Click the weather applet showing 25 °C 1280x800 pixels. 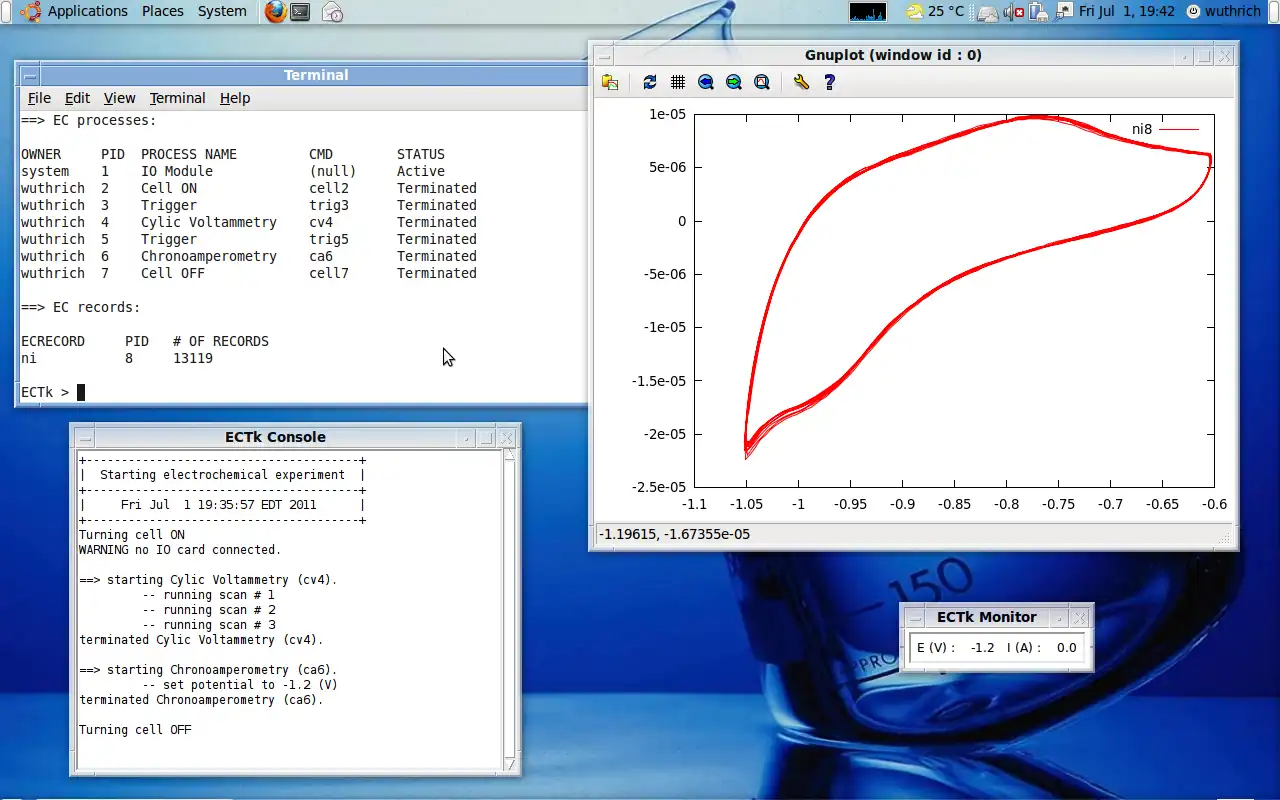[x=935, y=12]
